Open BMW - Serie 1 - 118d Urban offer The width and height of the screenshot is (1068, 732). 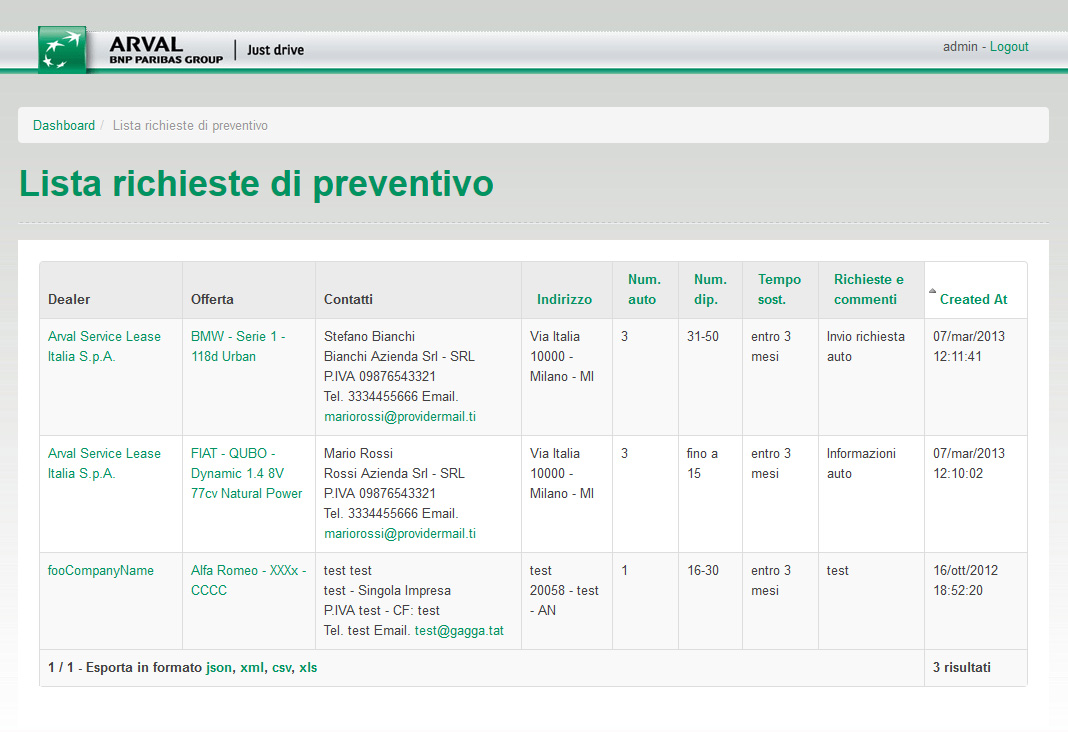pos(238,346)
